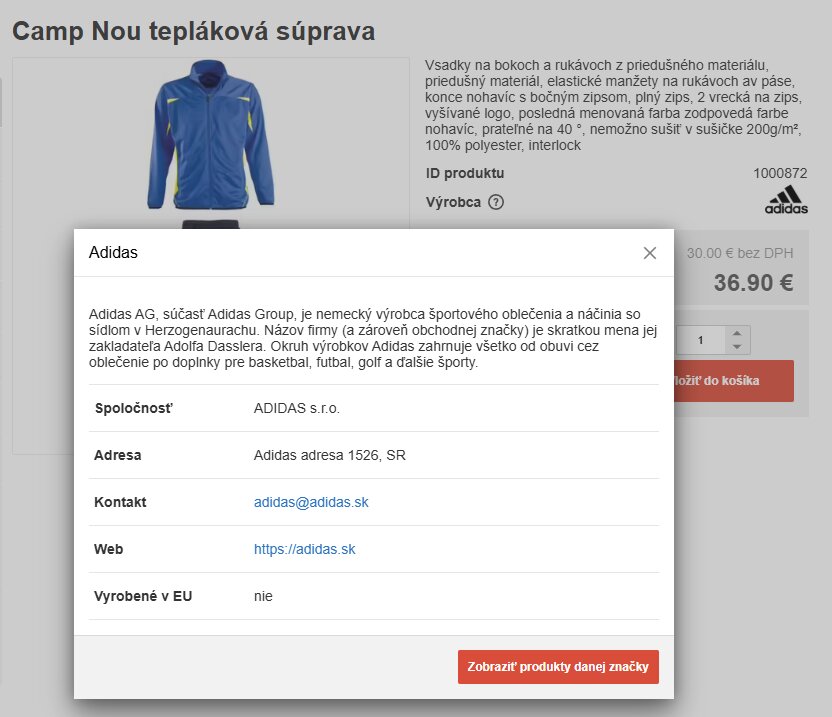Click the Adidas dialog title
Viewport: 832px width, 717px height.
(x=113, y=252)
